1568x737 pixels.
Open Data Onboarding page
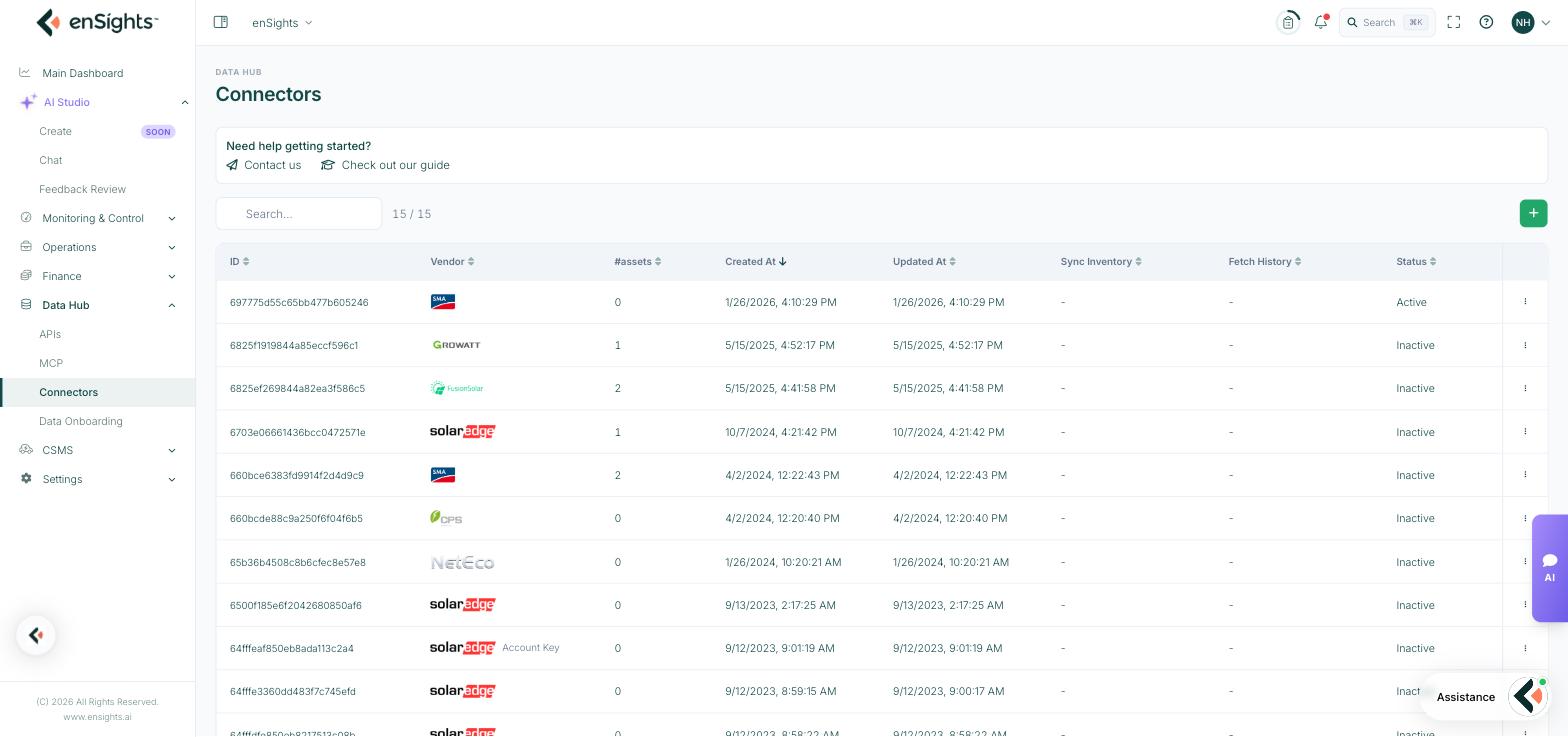tap(81, 421)
